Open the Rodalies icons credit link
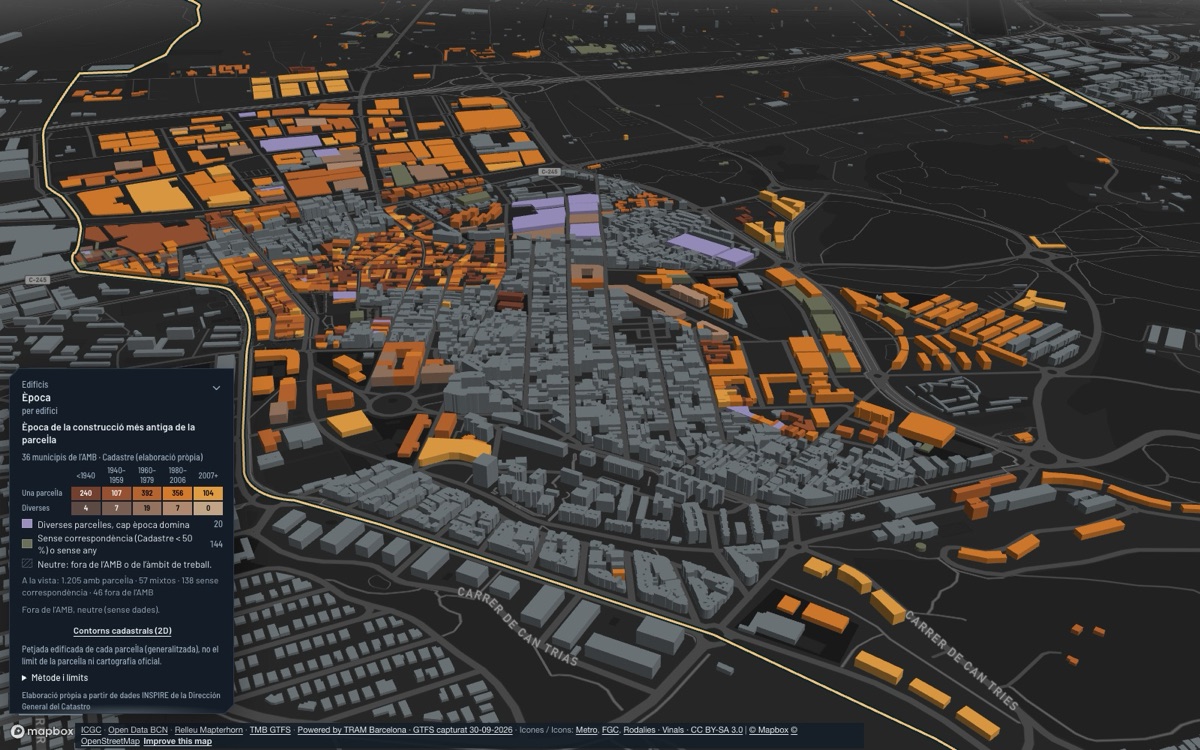 [x=639, y=730]
